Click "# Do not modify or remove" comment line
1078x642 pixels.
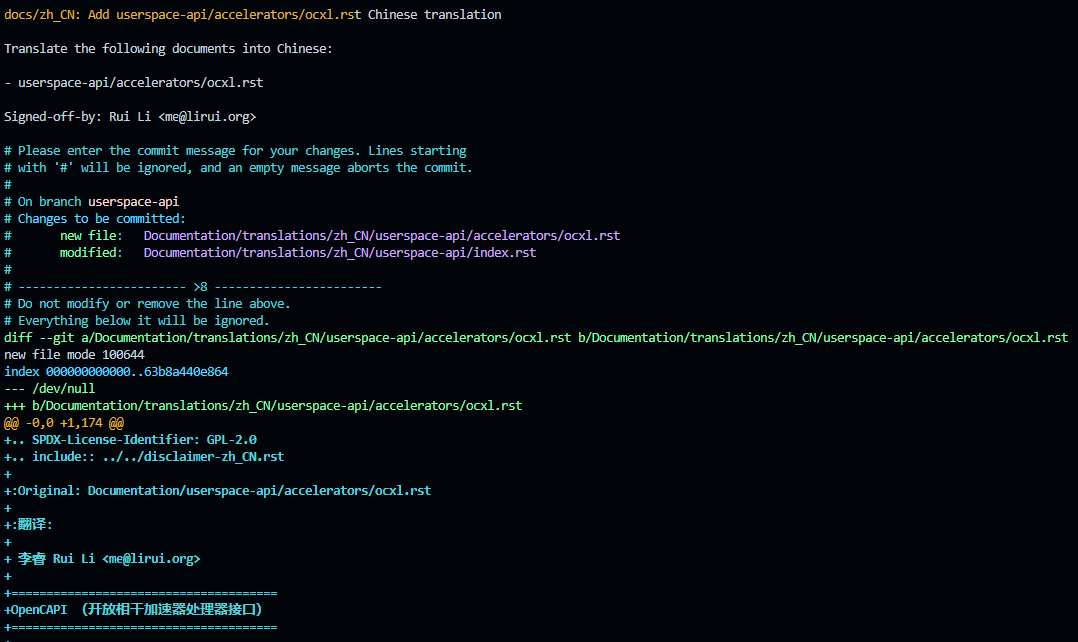[147, 304]
